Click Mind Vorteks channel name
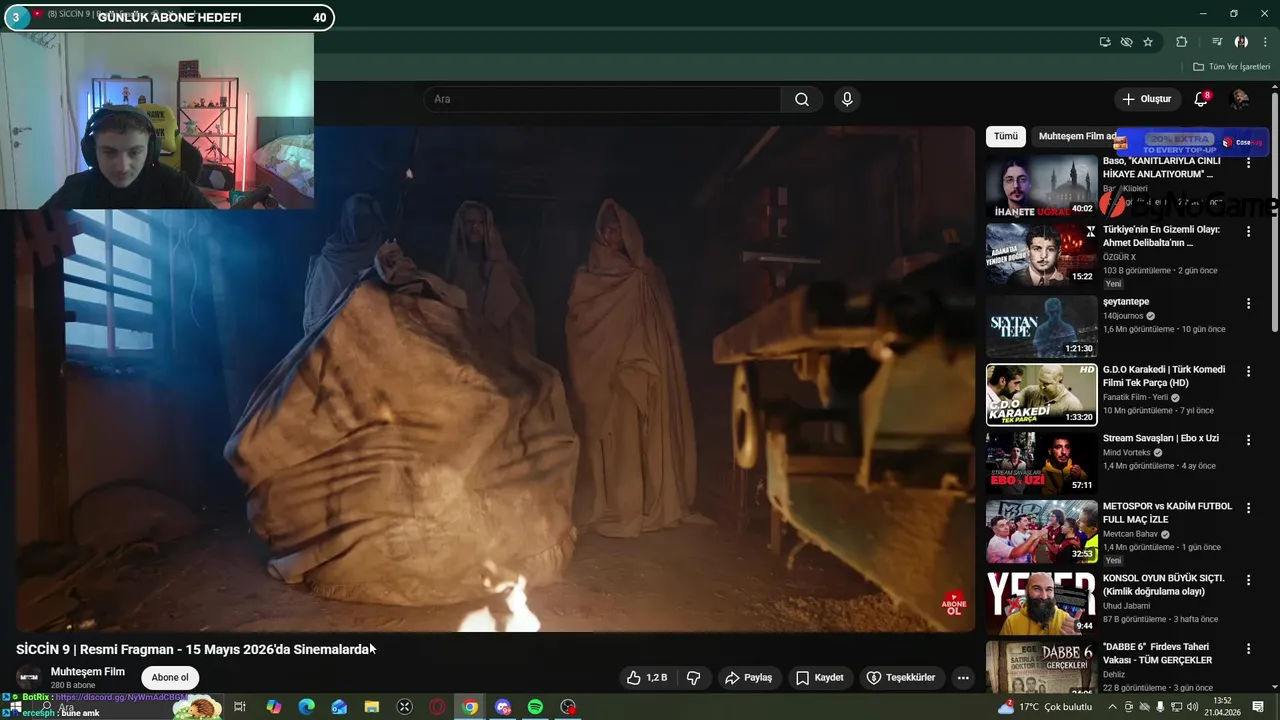 [1127, 452]
